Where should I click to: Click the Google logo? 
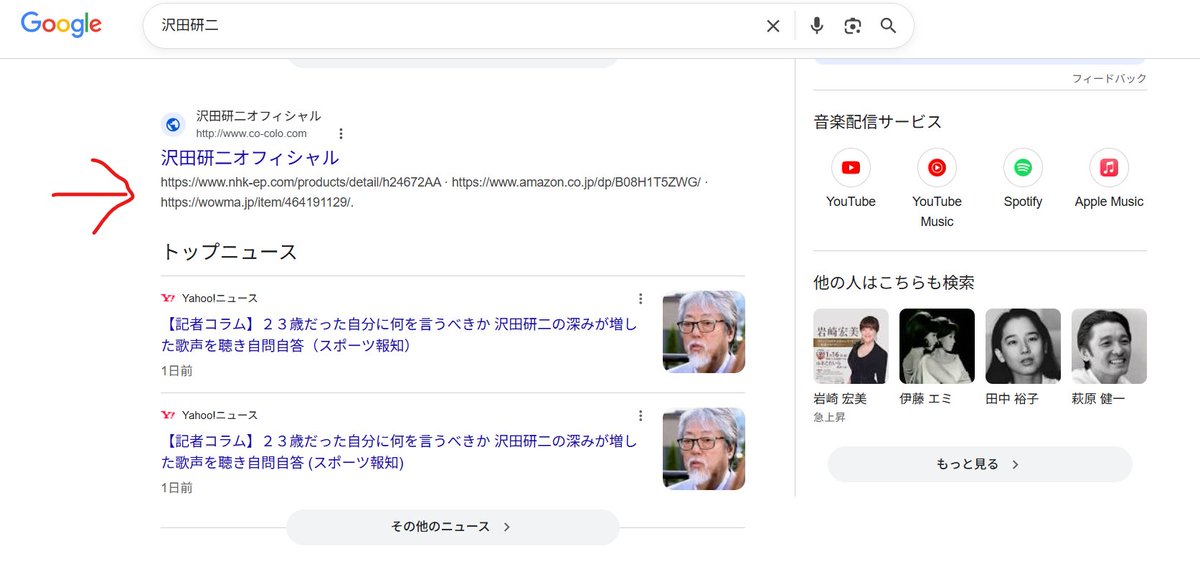tap(61, 25)
